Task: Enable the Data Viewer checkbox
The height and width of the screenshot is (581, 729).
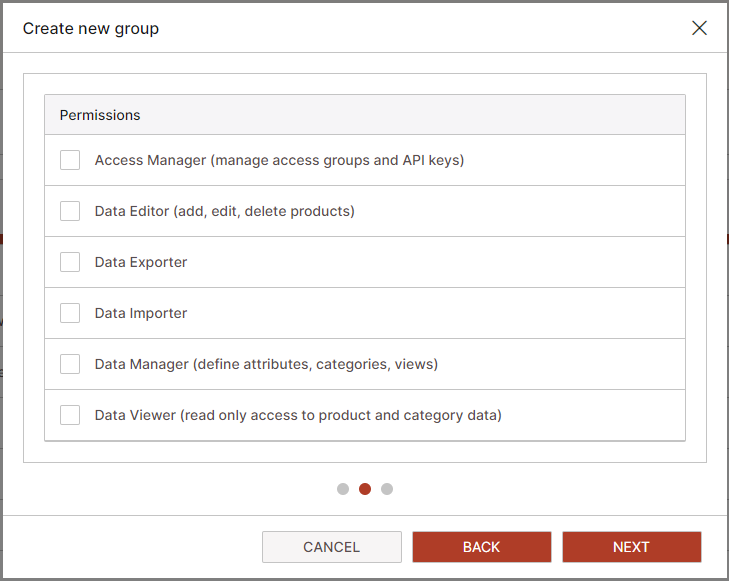Action: pos(70,415)
